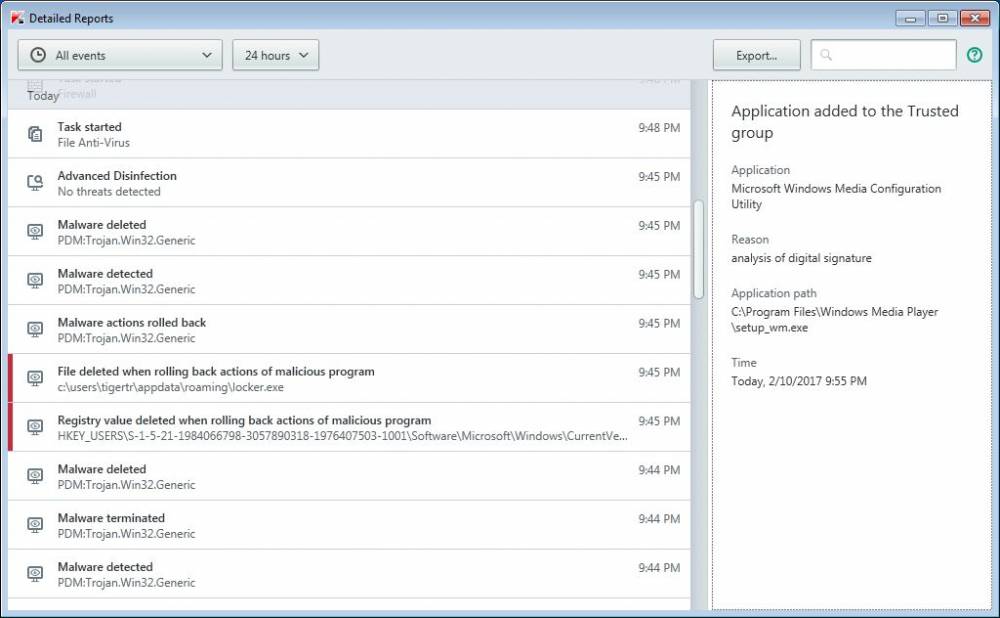
Task: Select the 9:45 PM Malware detected title
Action: [105, 274]
